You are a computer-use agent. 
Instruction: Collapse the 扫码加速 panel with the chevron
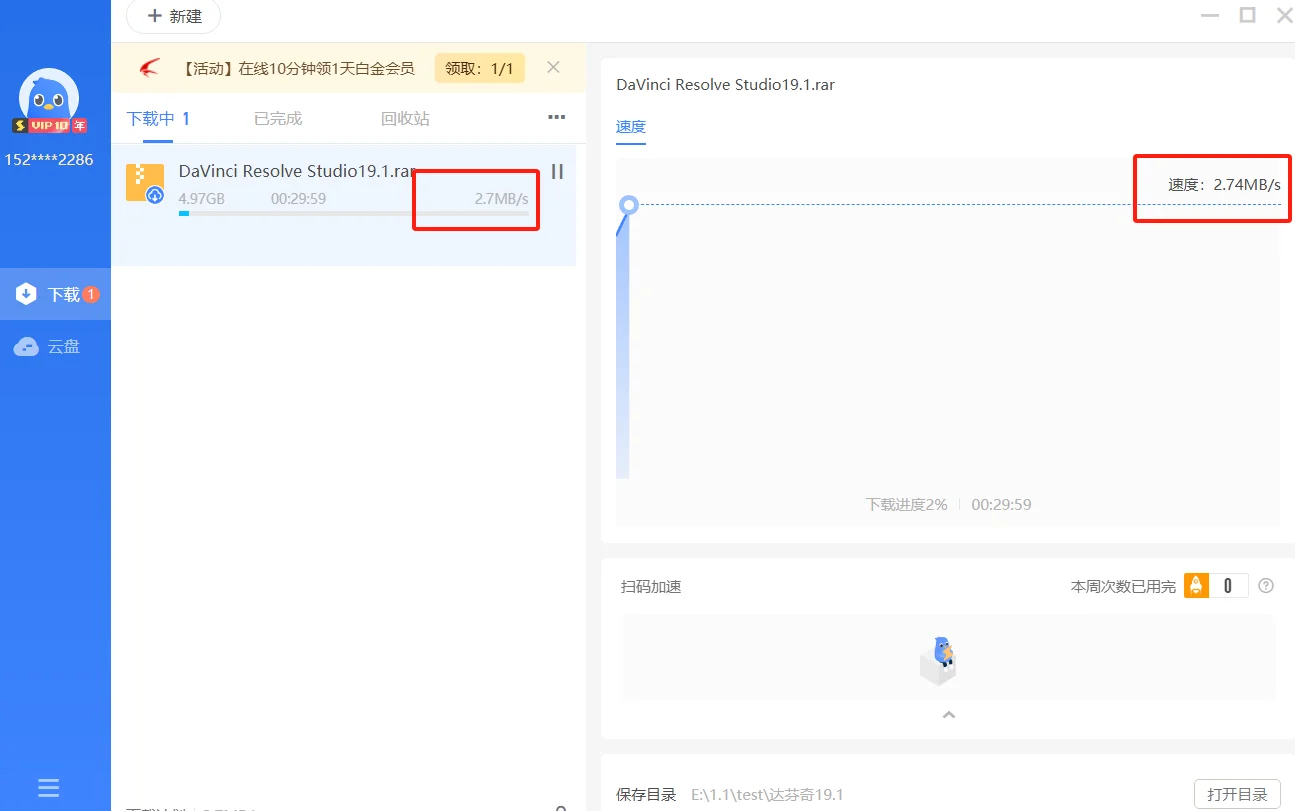(x=948, y=714)
